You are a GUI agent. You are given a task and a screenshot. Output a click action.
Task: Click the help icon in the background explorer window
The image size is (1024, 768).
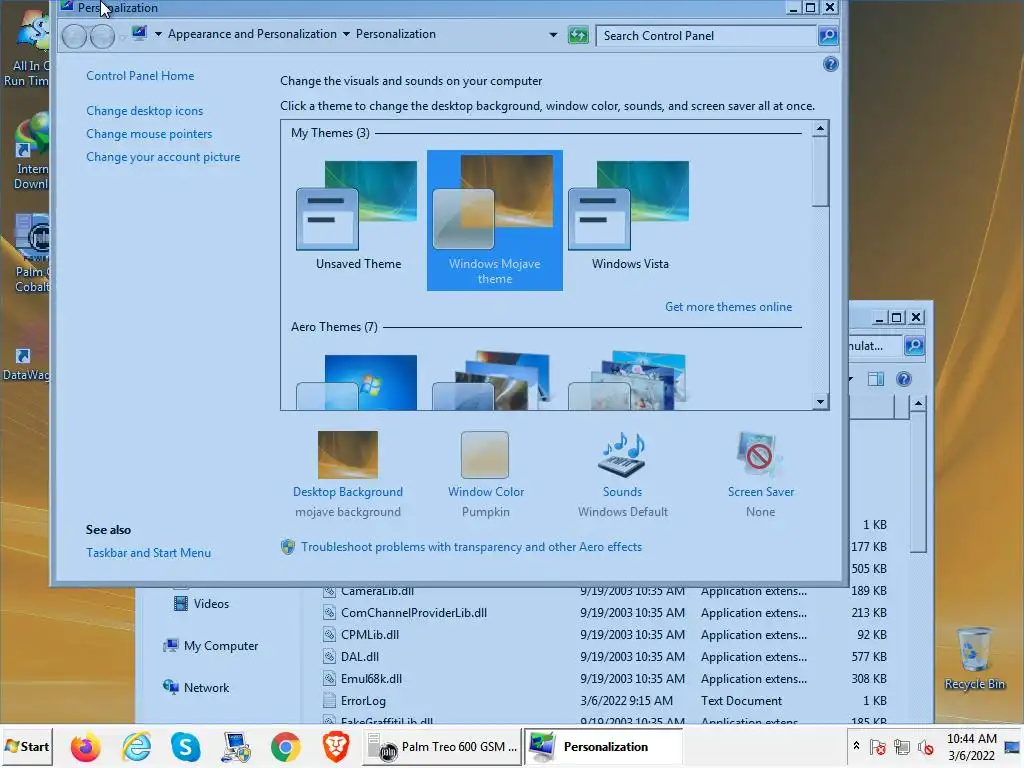903,379
